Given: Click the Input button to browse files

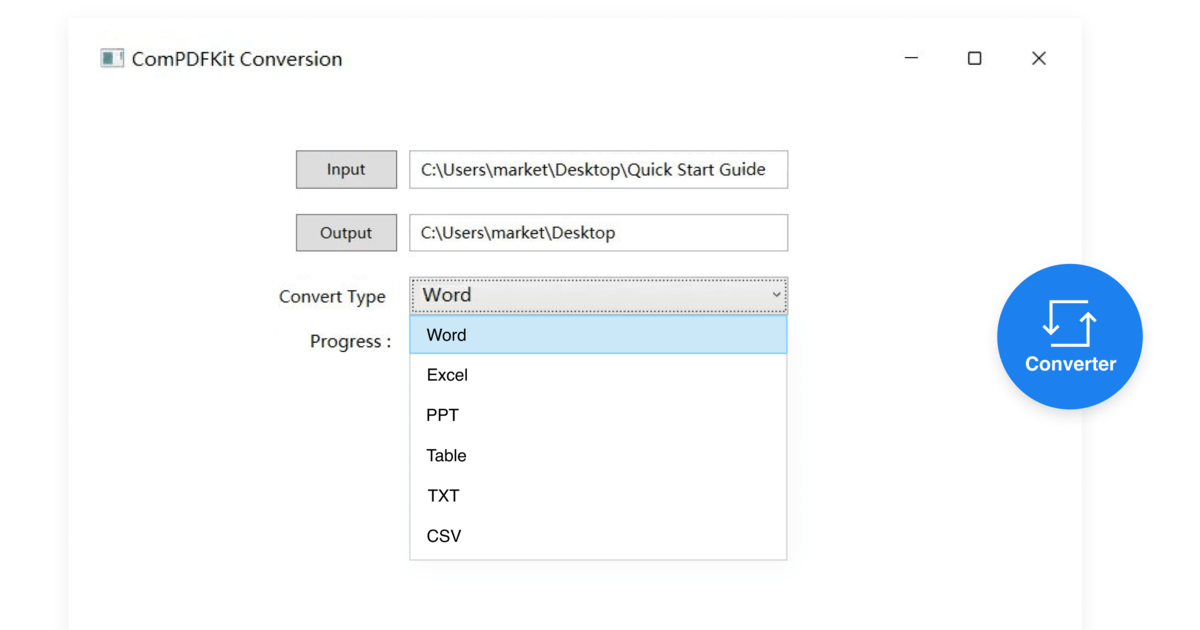Looking at the screenshot, I should [346, 169].
